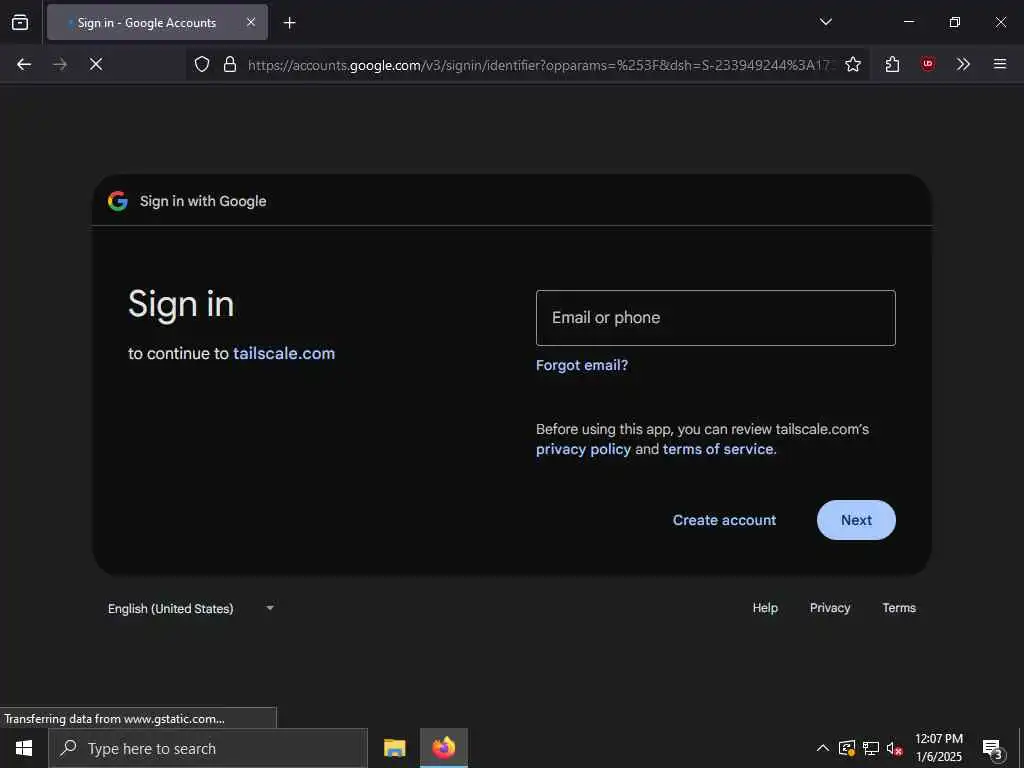Open File Explorer from taskbar
This screenshot has height=768, width=1024.
(x=394, y=748)
